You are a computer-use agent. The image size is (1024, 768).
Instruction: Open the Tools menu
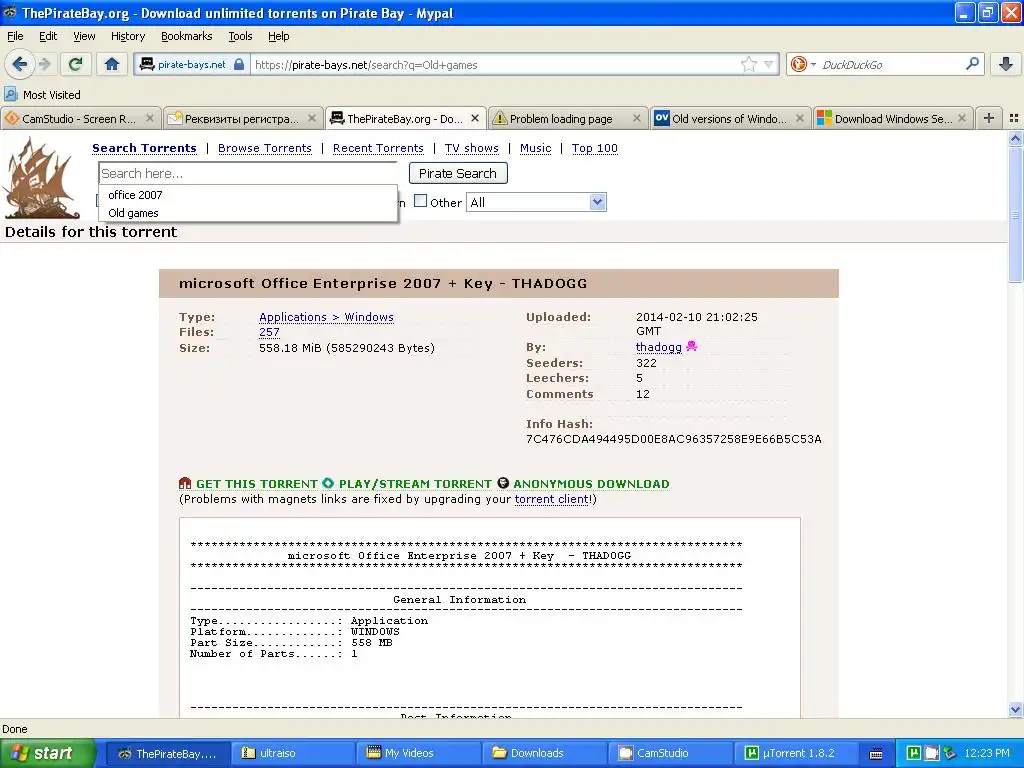coord(240,36)
